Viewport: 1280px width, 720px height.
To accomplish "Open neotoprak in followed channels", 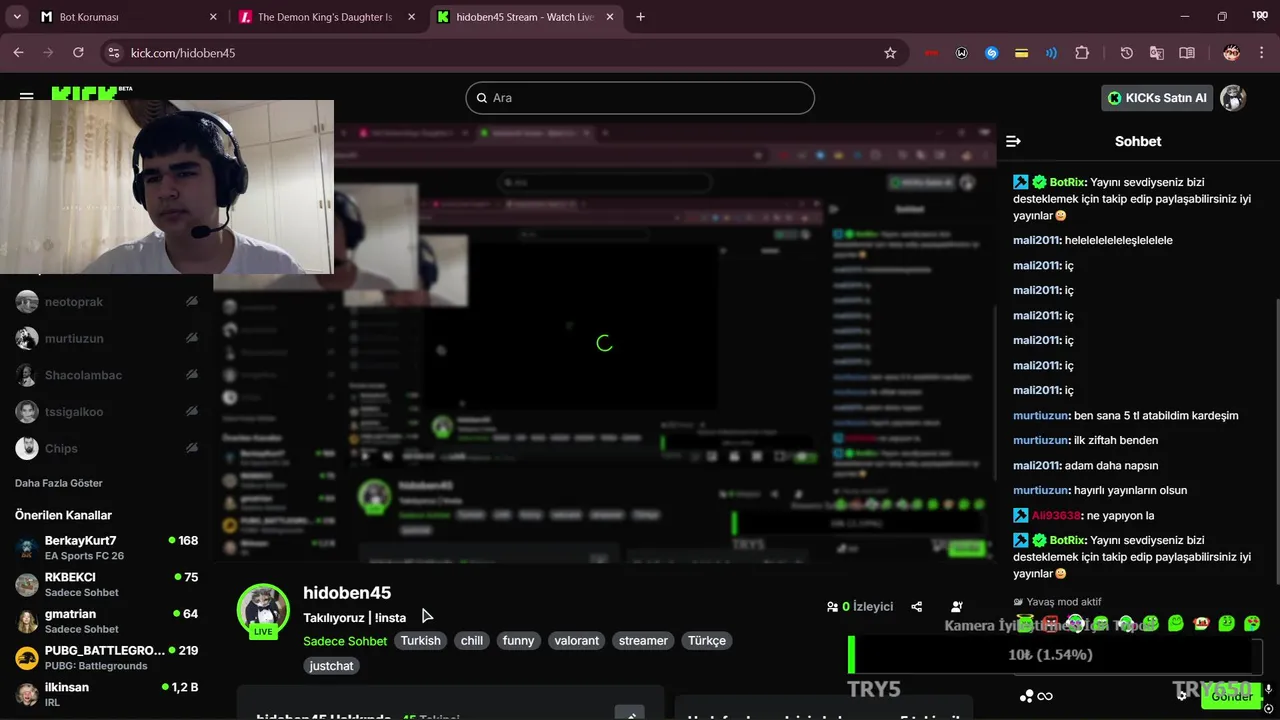I will coord(107,302).
